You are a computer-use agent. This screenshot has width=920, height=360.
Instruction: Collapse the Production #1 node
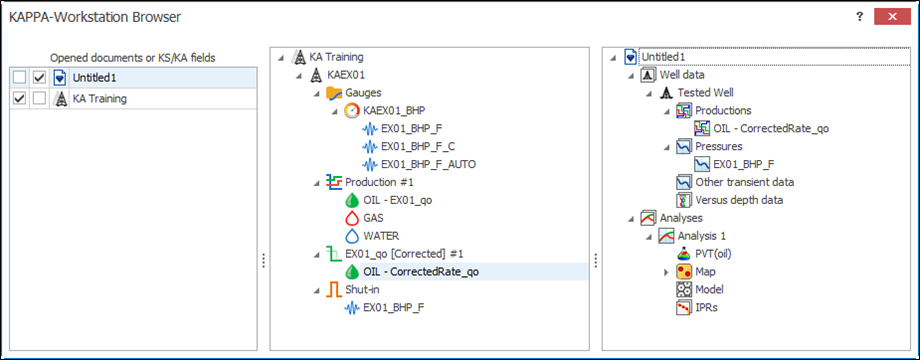click(317, 182)
